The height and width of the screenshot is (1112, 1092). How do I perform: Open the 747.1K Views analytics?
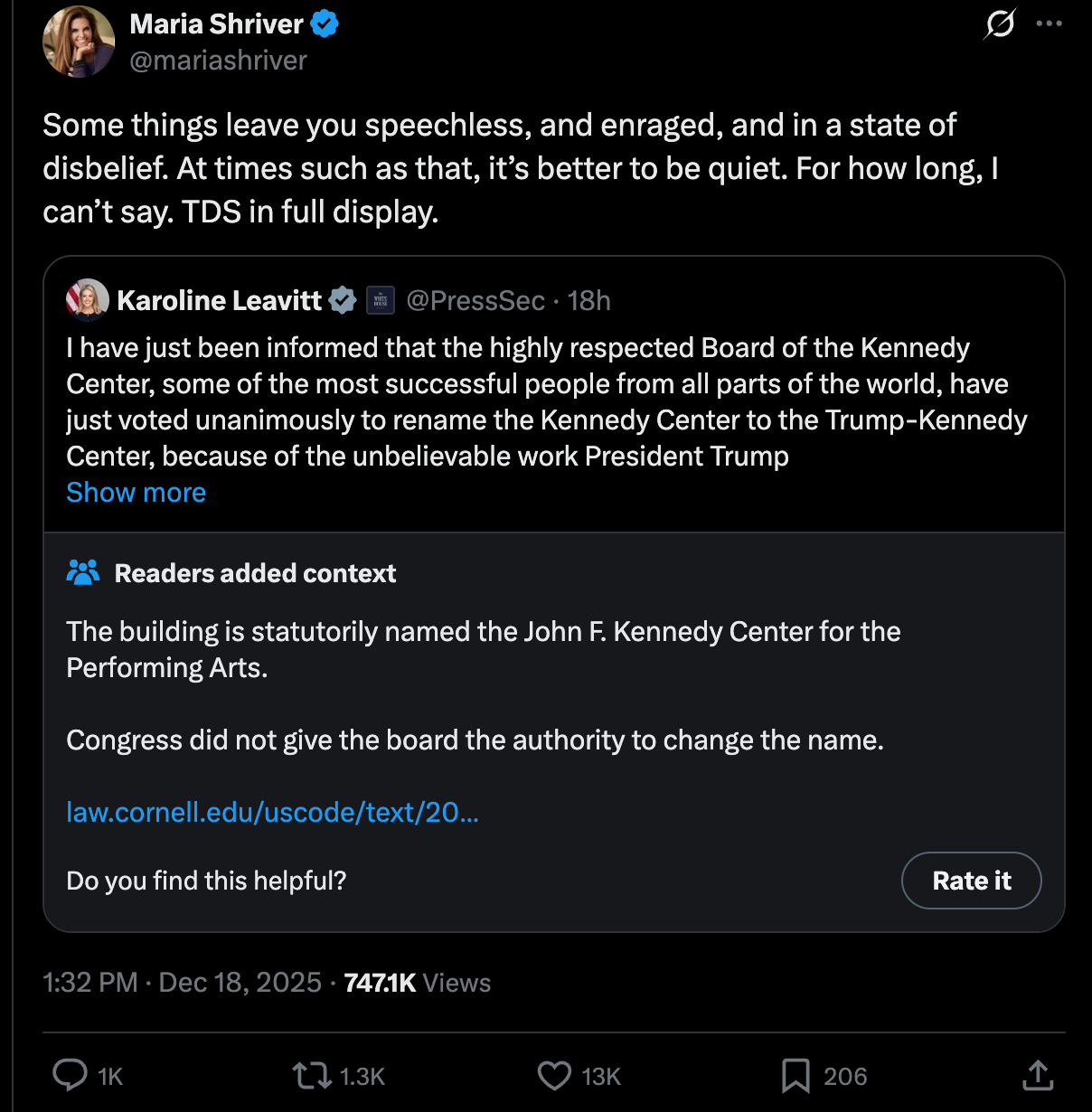(417, 983)
